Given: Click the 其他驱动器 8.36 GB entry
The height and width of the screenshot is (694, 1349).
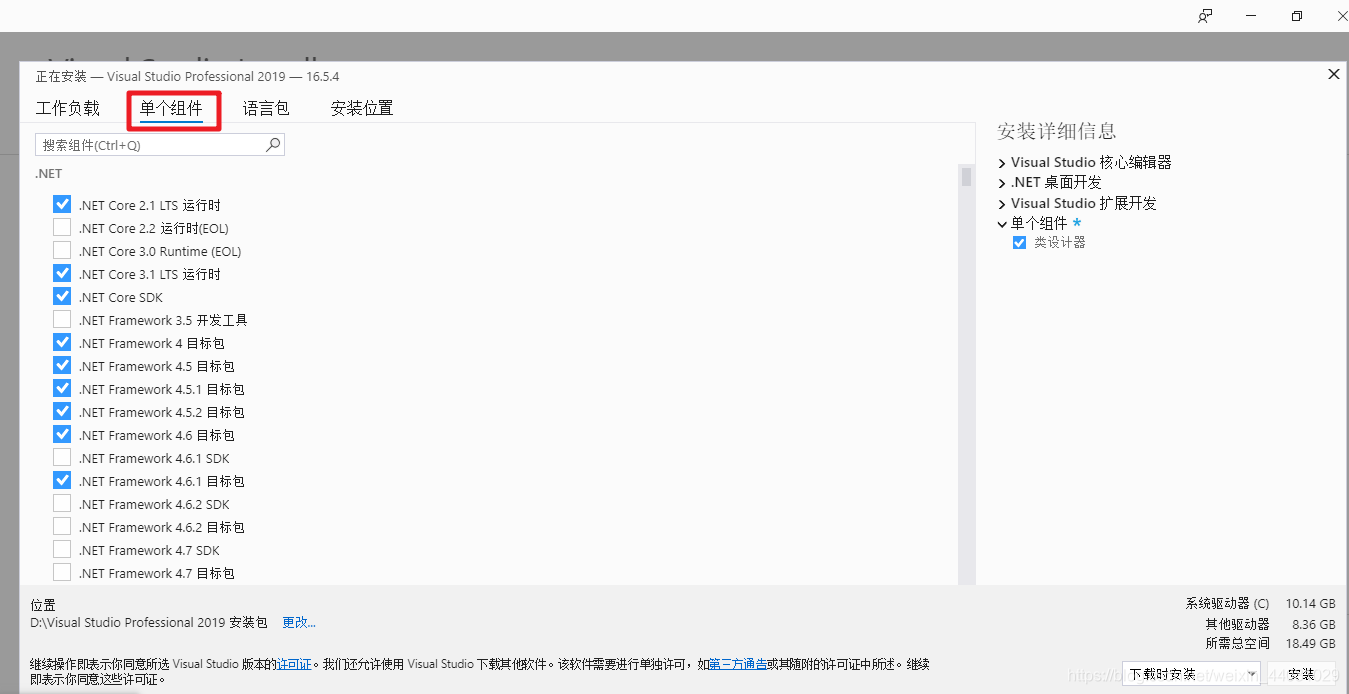Looking at the screenshot, I should click(1270, 624).
